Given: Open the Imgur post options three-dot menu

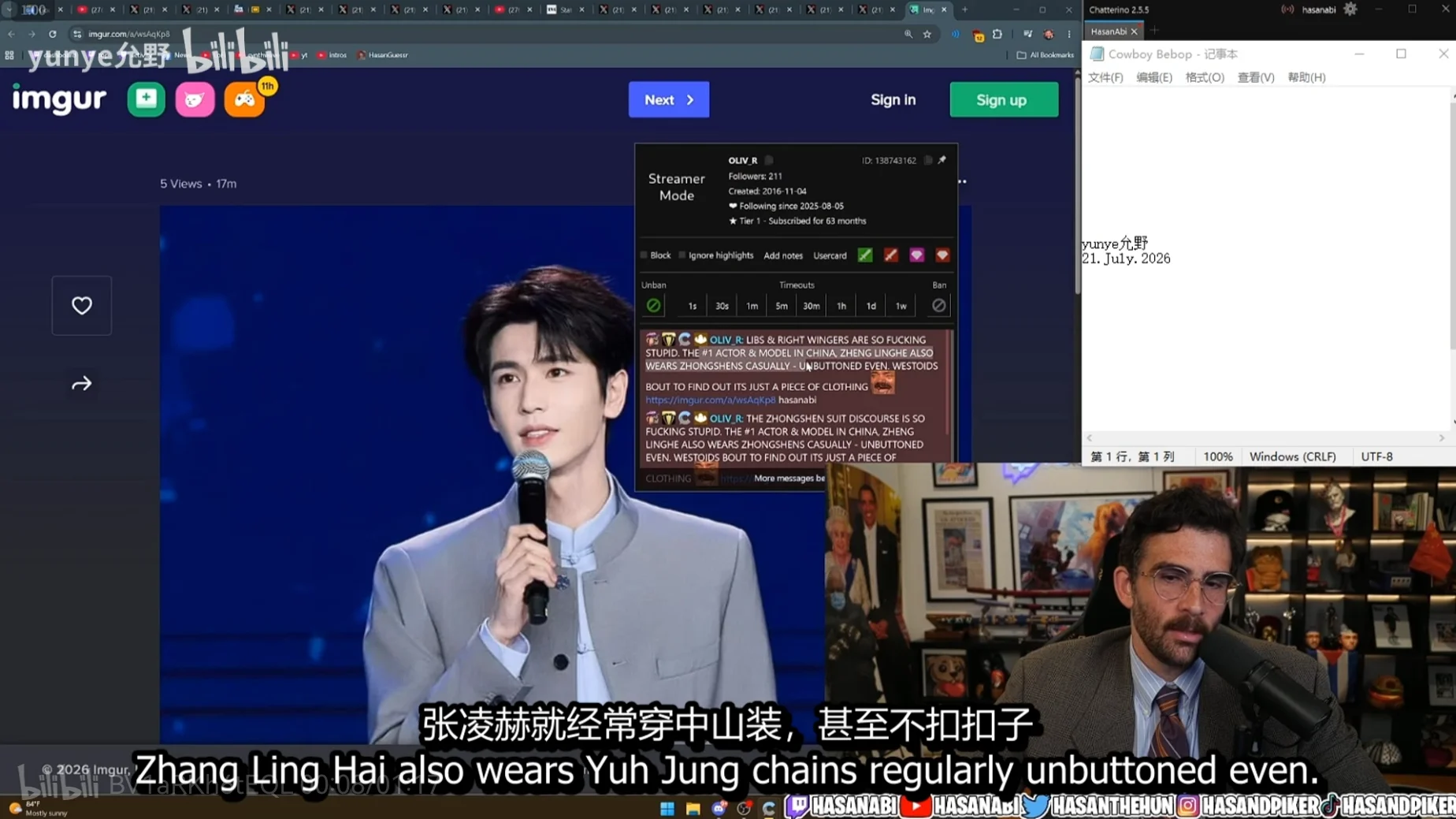Looking at the screenshot, I should coord(962,182).
